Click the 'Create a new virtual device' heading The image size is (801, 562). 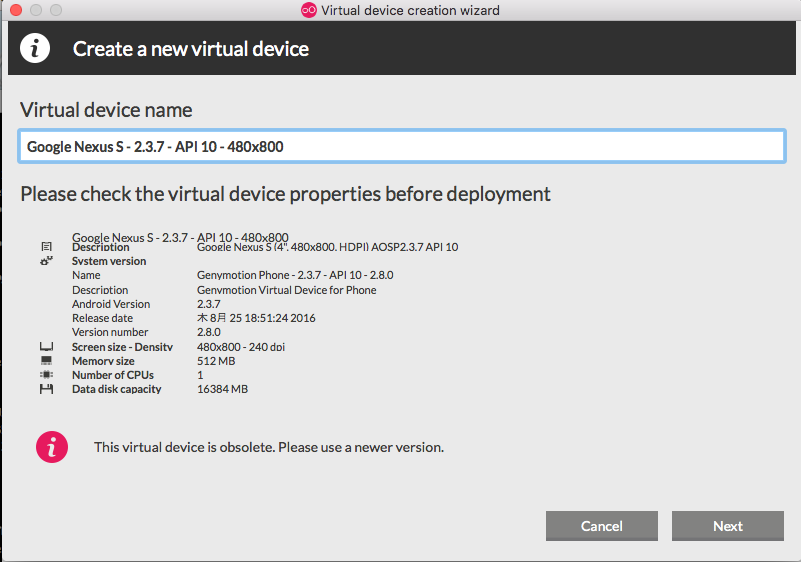[x=191, y=49]
